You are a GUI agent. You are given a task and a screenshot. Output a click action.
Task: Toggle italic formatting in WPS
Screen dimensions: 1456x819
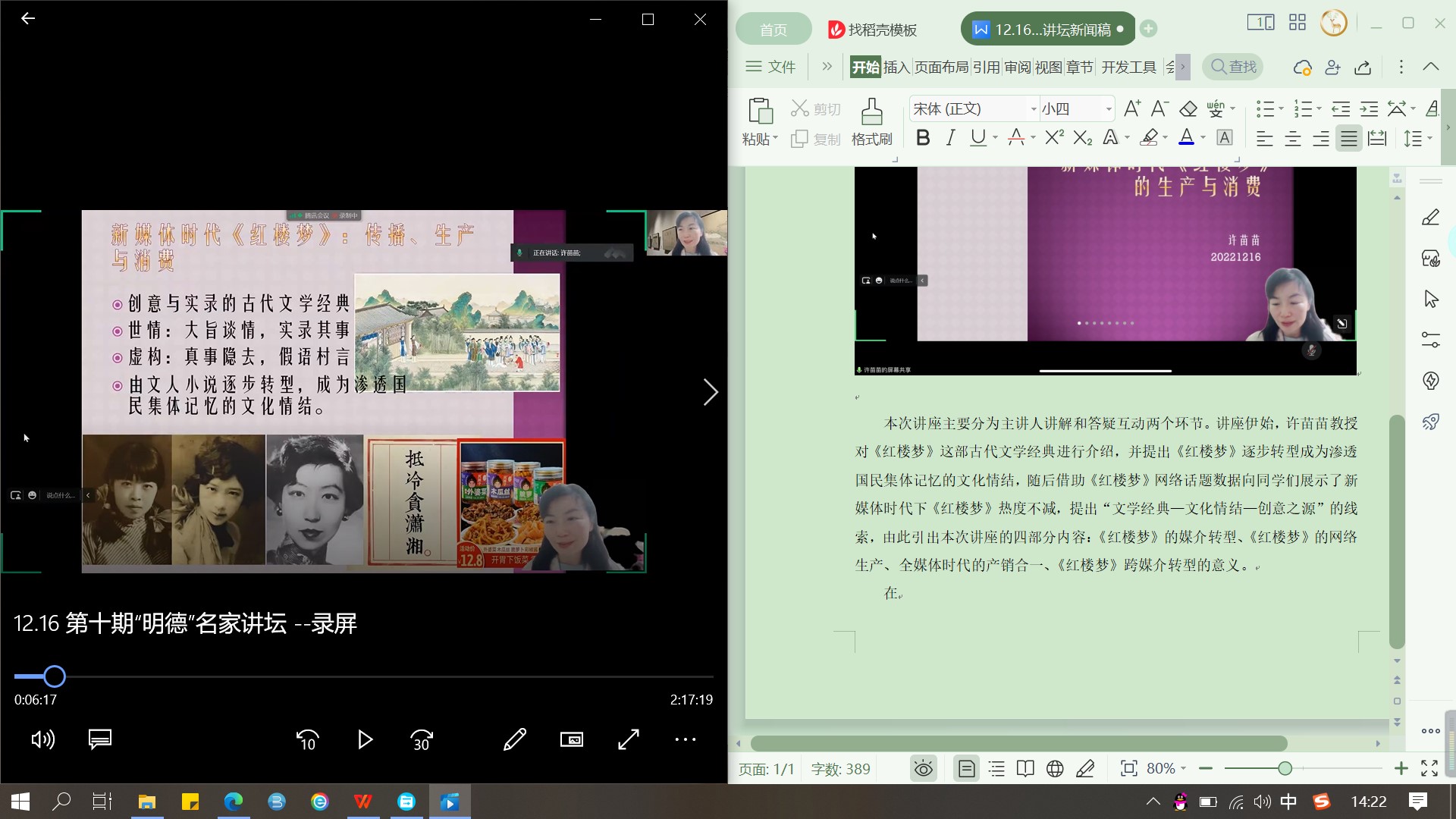(x=949, y=138)
